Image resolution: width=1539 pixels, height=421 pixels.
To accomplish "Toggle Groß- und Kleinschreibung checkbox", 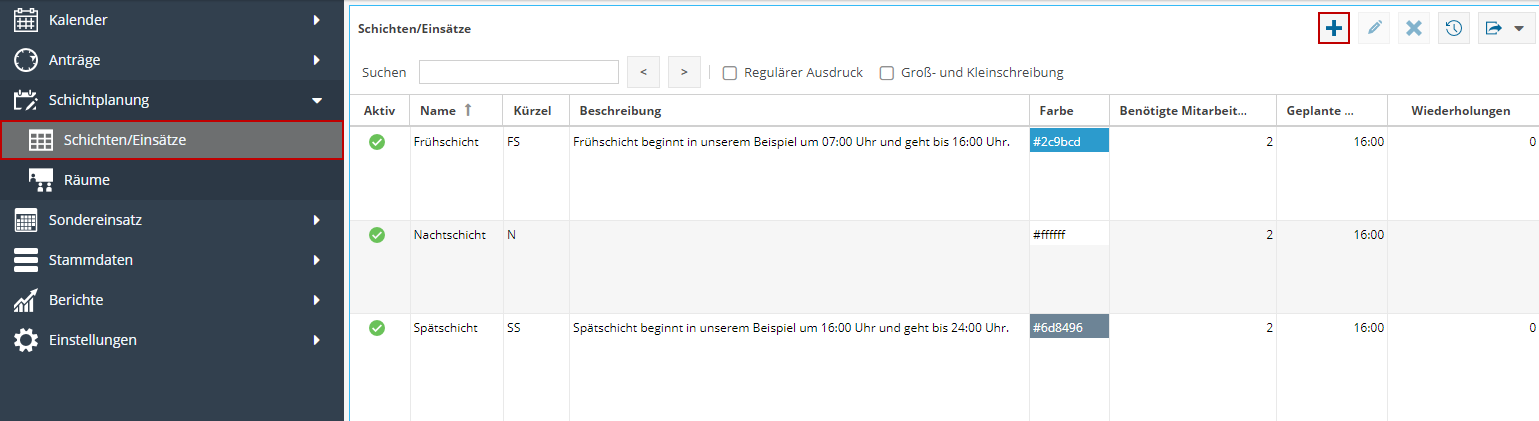I will coord(886,73).
